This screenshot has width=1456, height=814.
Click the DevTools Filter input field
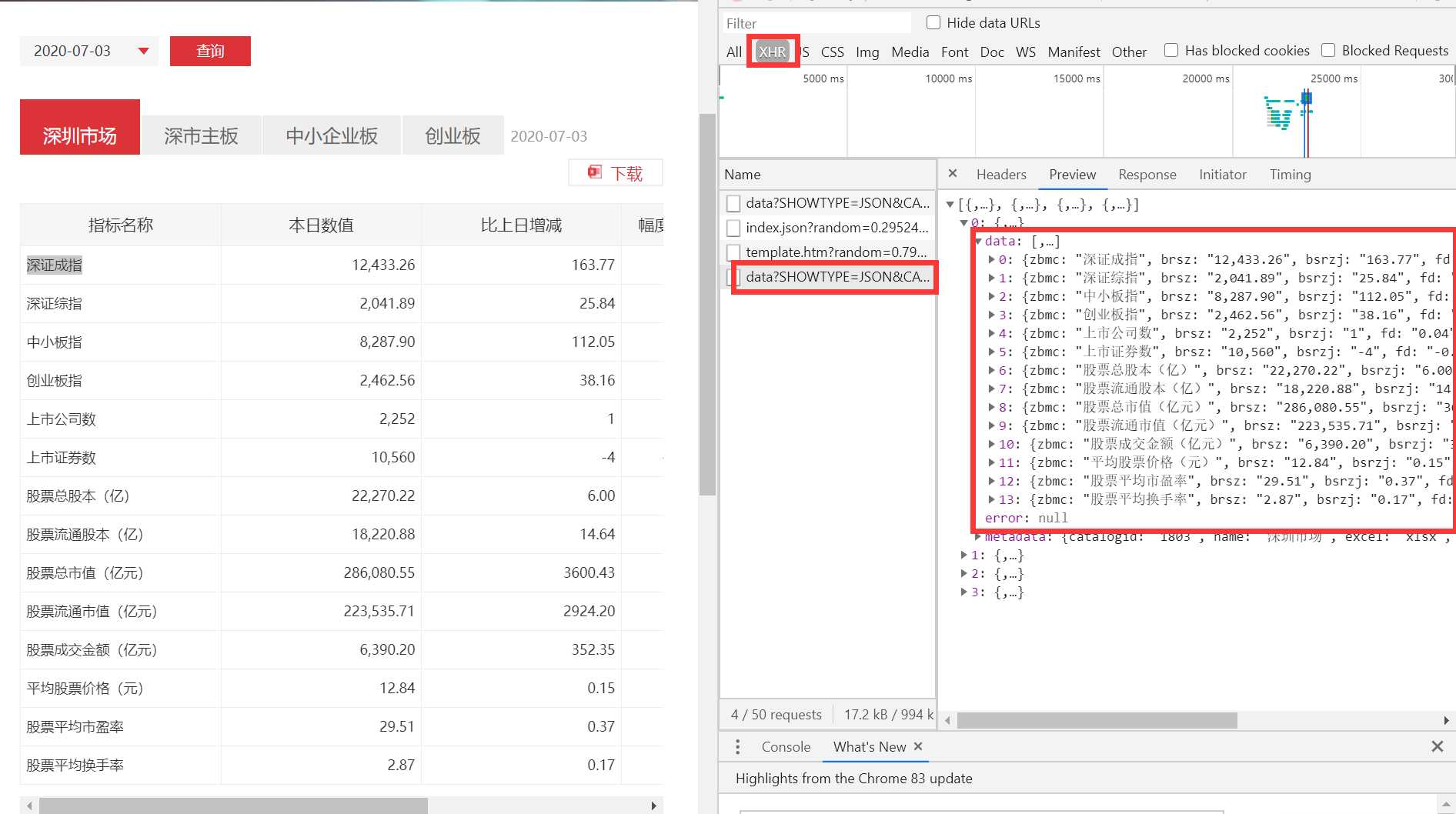coord(816,23)
